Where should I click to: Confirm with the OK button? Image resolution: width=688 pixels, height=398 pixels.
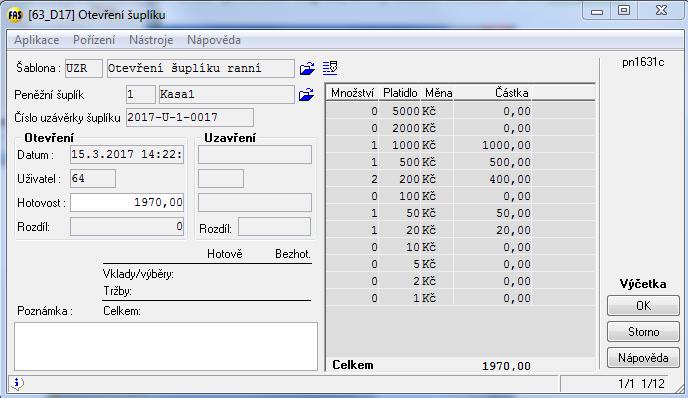tap(643, 305)
